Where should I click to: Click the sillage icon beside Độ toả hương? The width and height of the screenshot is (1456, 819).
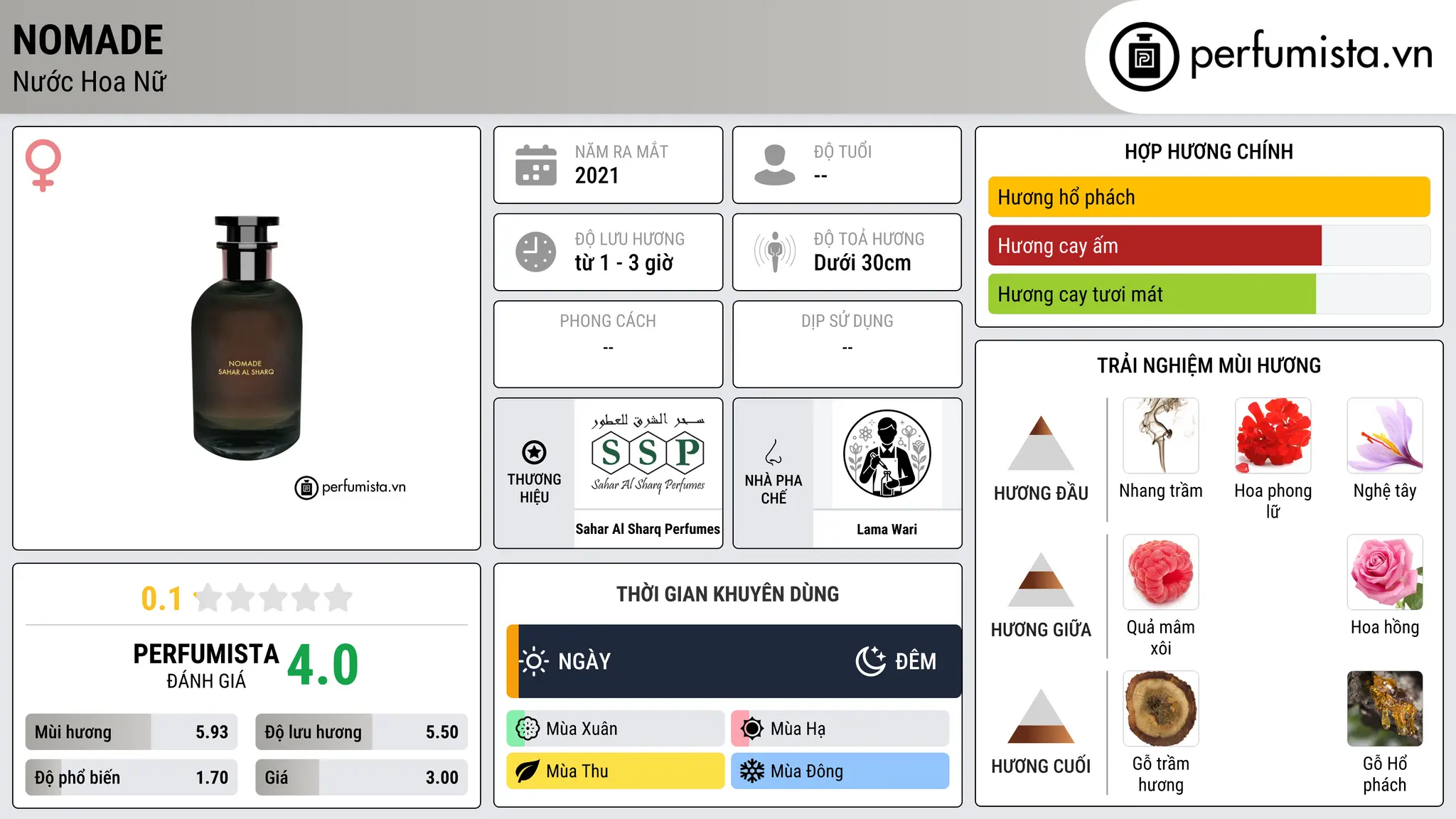pyautogui.click(x=775, y=252)
